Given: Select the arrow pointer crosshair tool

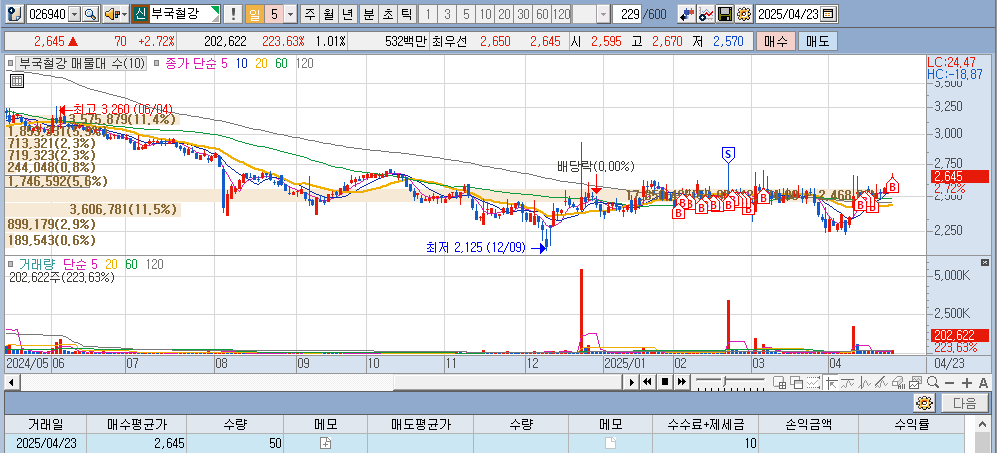Looking at the screenshot, I should (x=832, y=382).
